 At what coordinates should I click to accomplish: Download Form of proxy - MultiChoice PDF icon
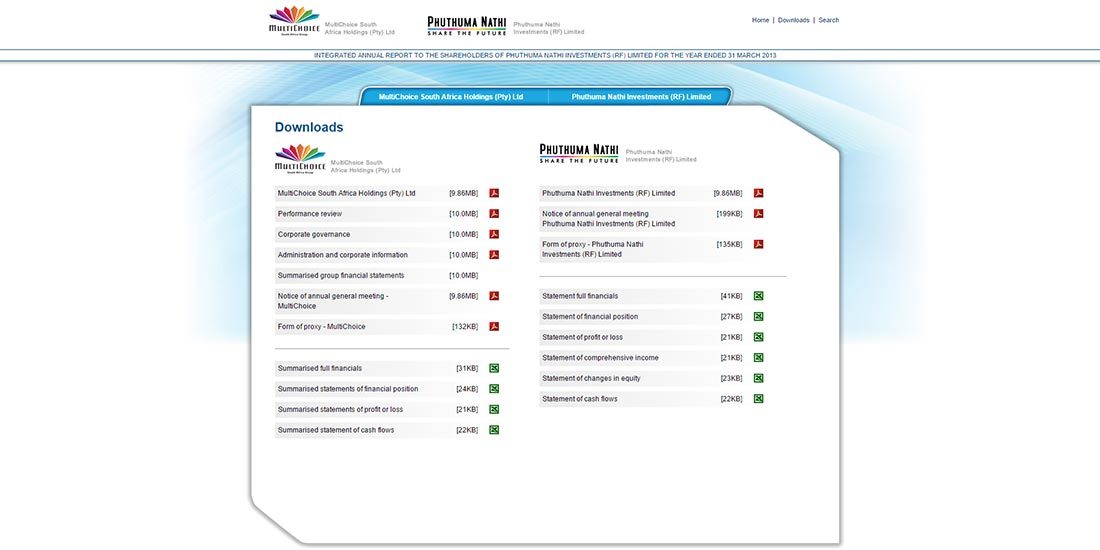point(494,326)
